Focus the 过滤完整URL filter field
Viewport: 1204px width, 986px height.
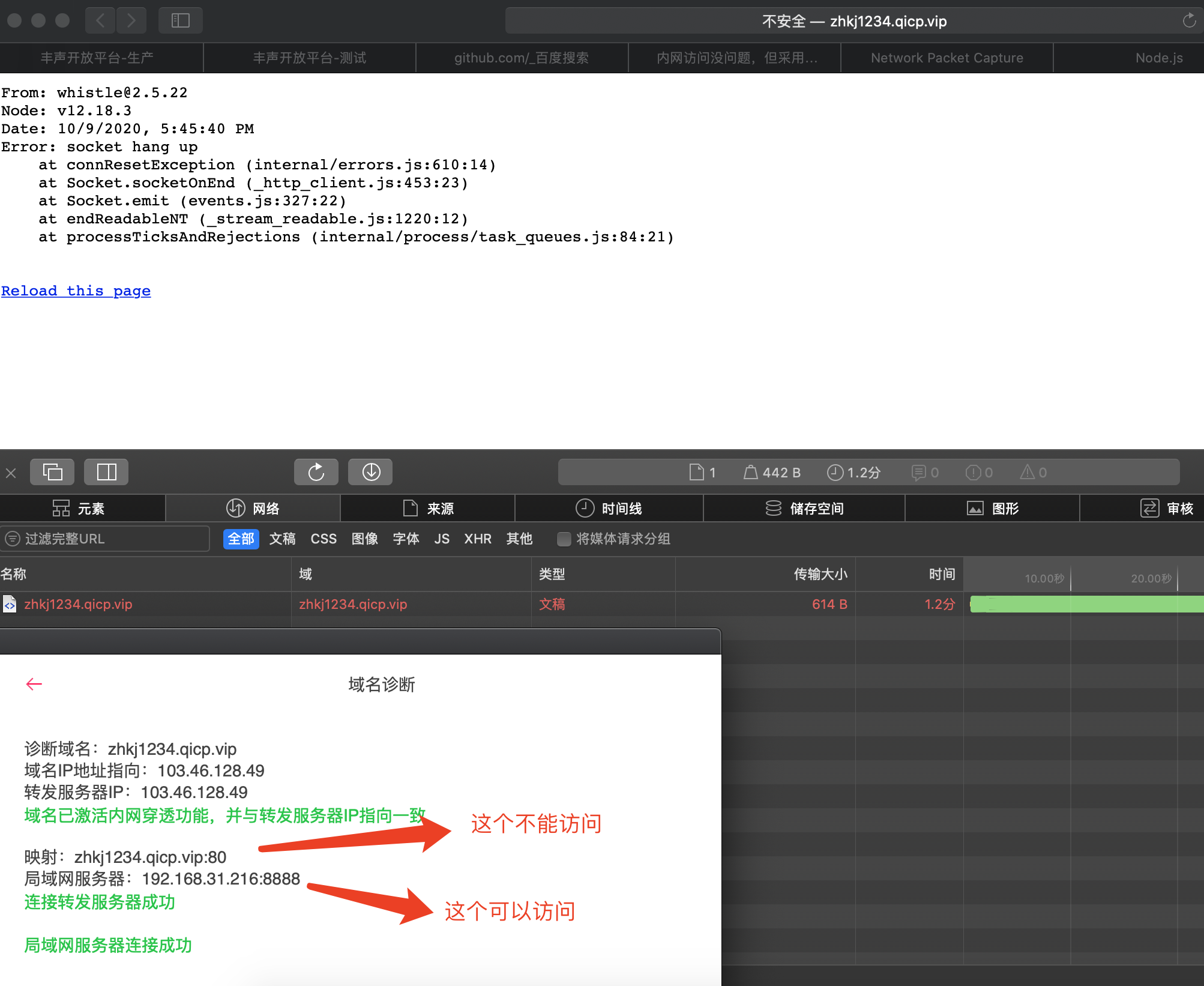(106, 539)
